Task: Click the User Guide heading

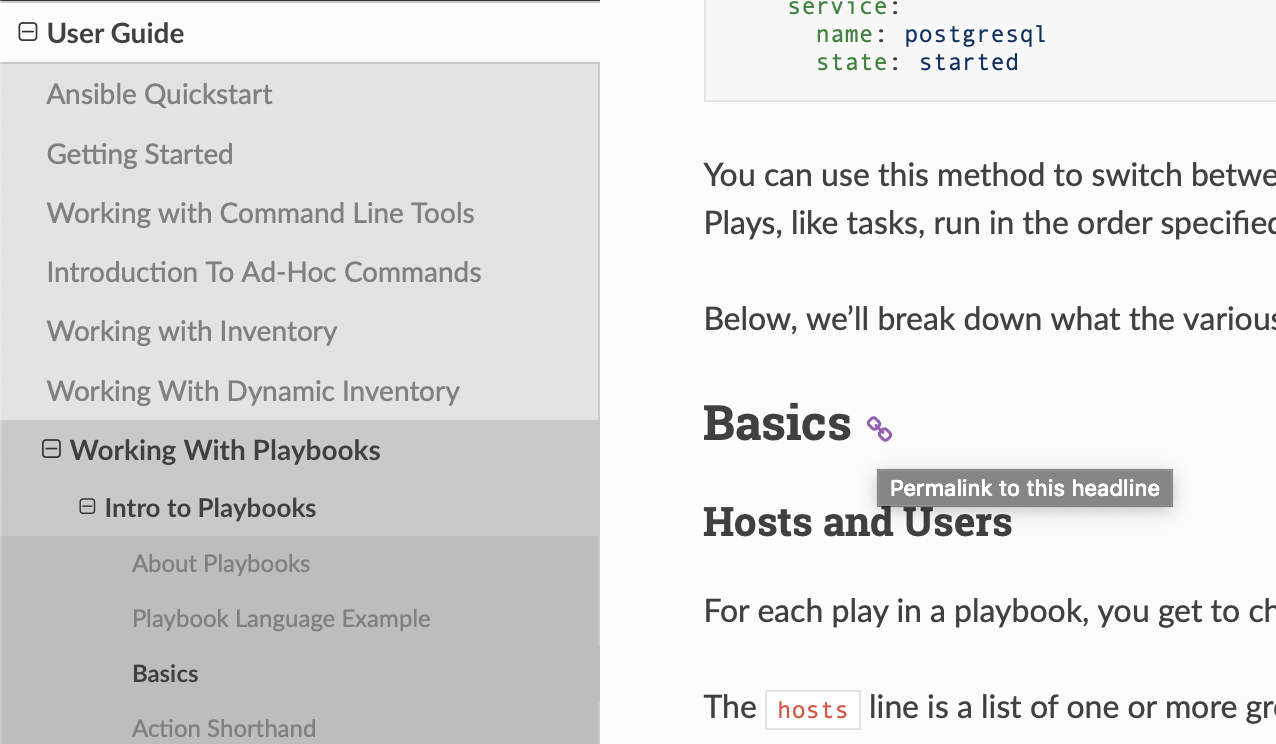Action: click(114, 32)
